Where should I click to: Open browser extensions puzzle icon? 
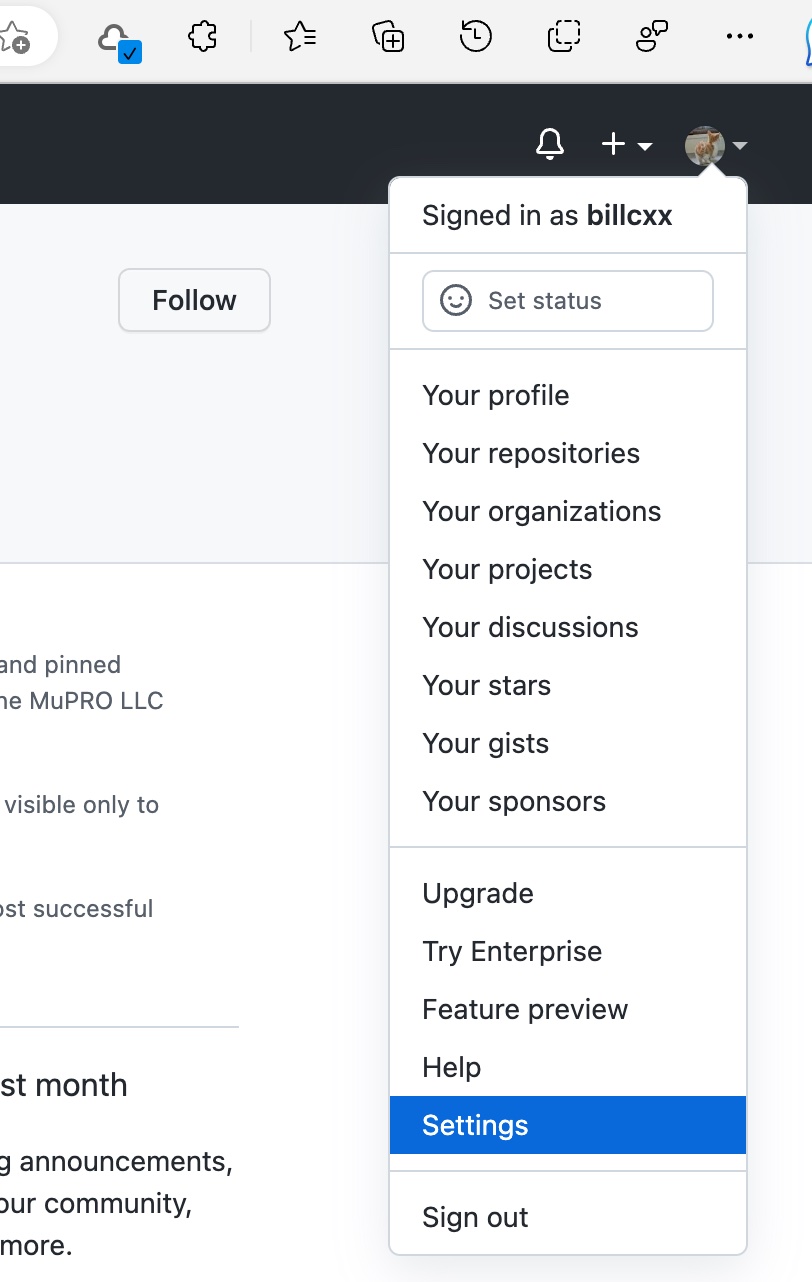(x=203, y=38)
